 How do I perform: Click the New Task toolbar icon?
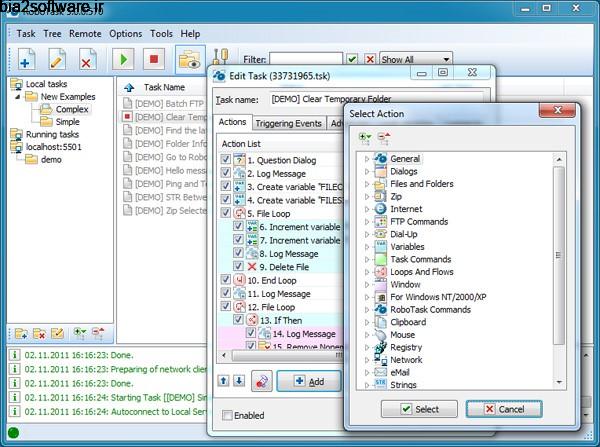pos(25,60)
